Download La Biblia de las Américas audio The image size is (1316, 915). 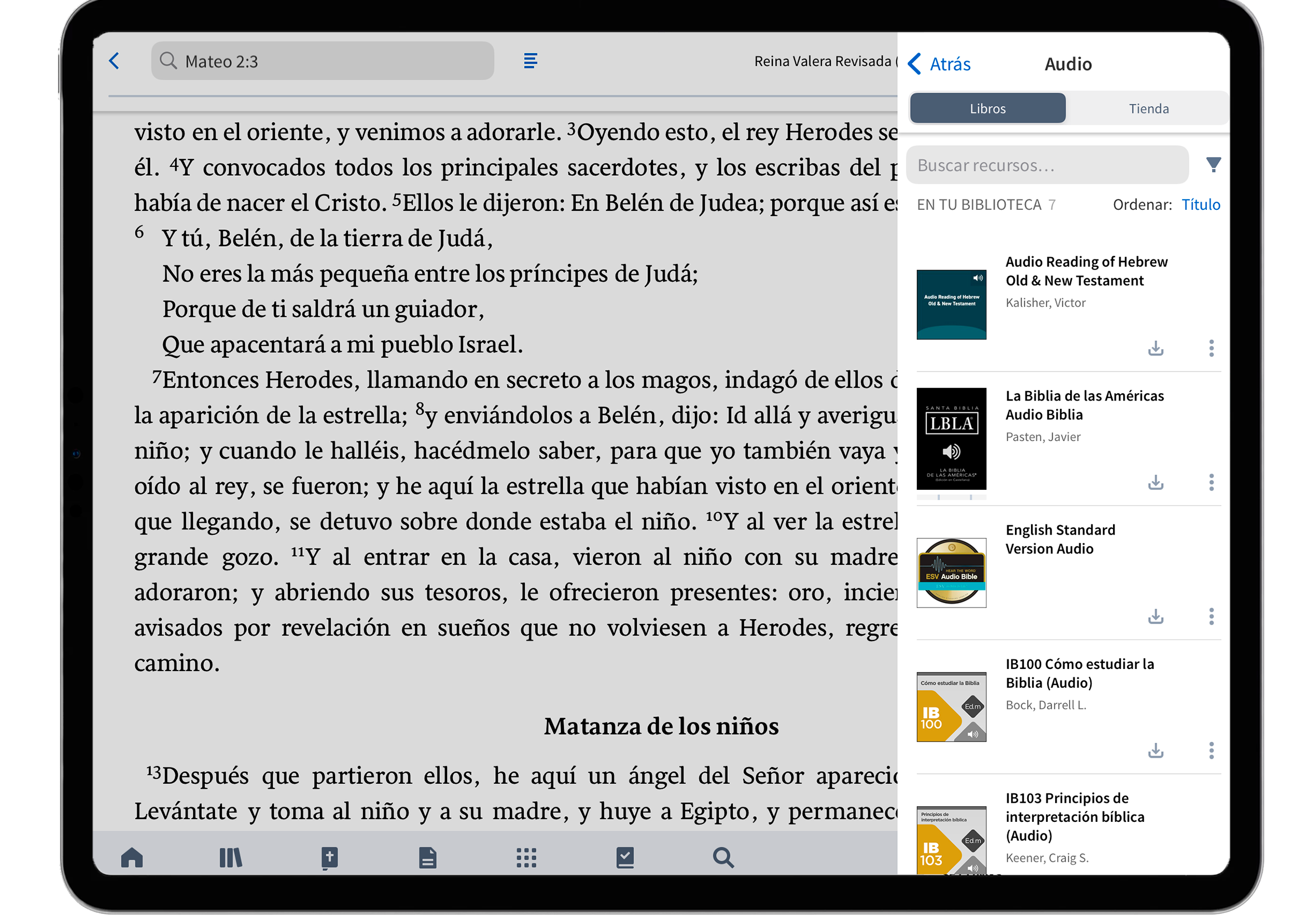pos(1155,483)
